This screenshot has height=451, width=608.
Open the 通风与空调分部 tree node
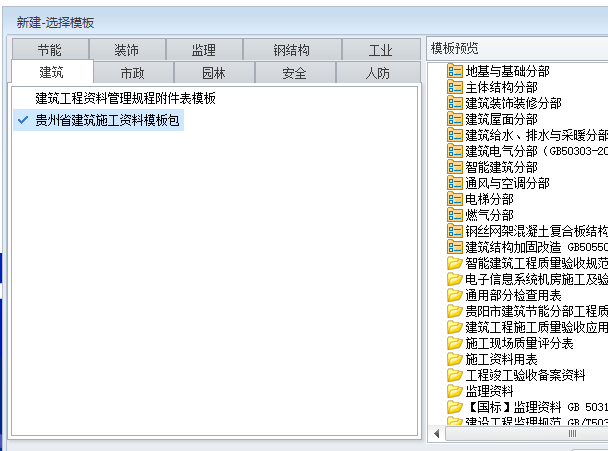507,184
